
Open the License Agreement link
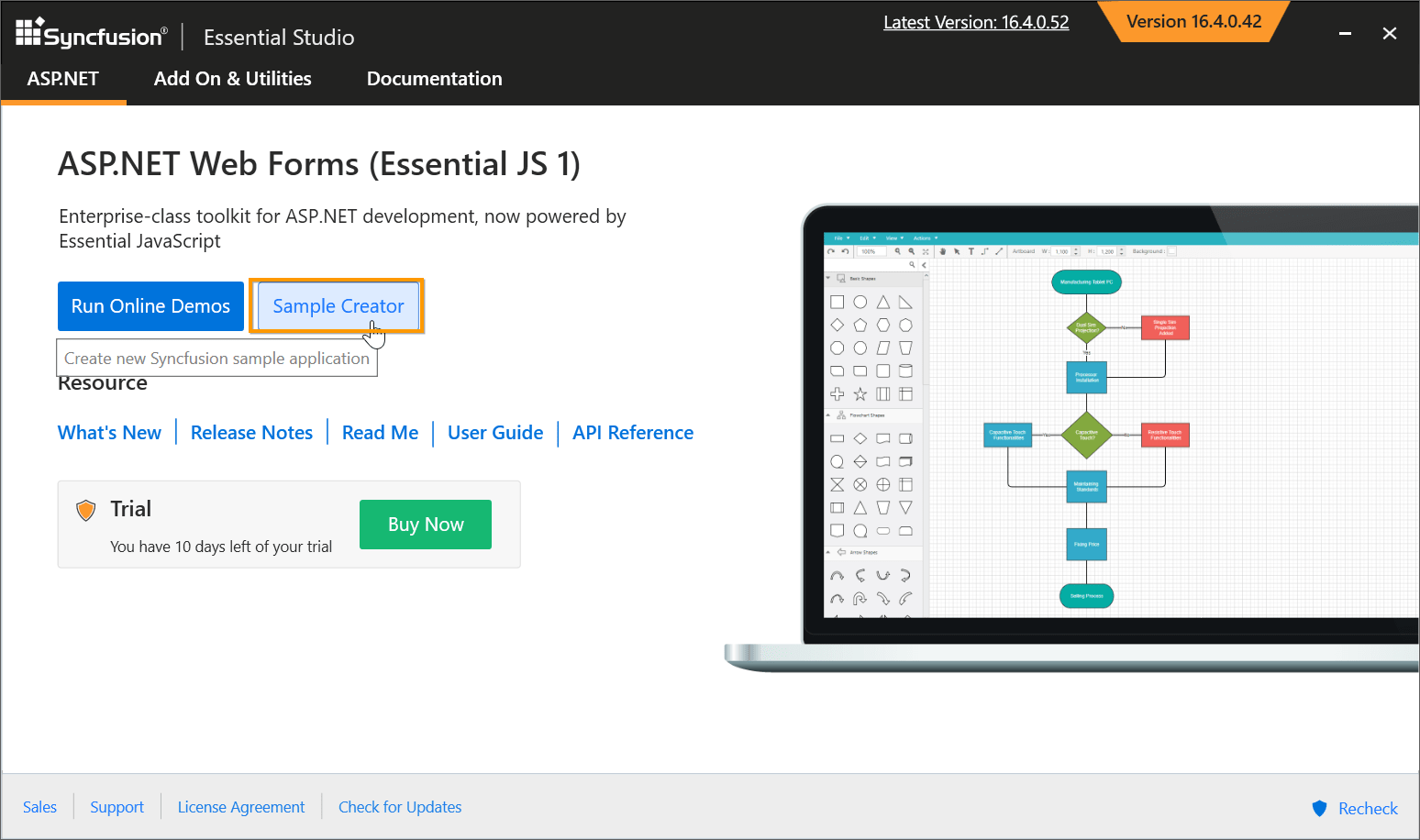click(241, 807)
